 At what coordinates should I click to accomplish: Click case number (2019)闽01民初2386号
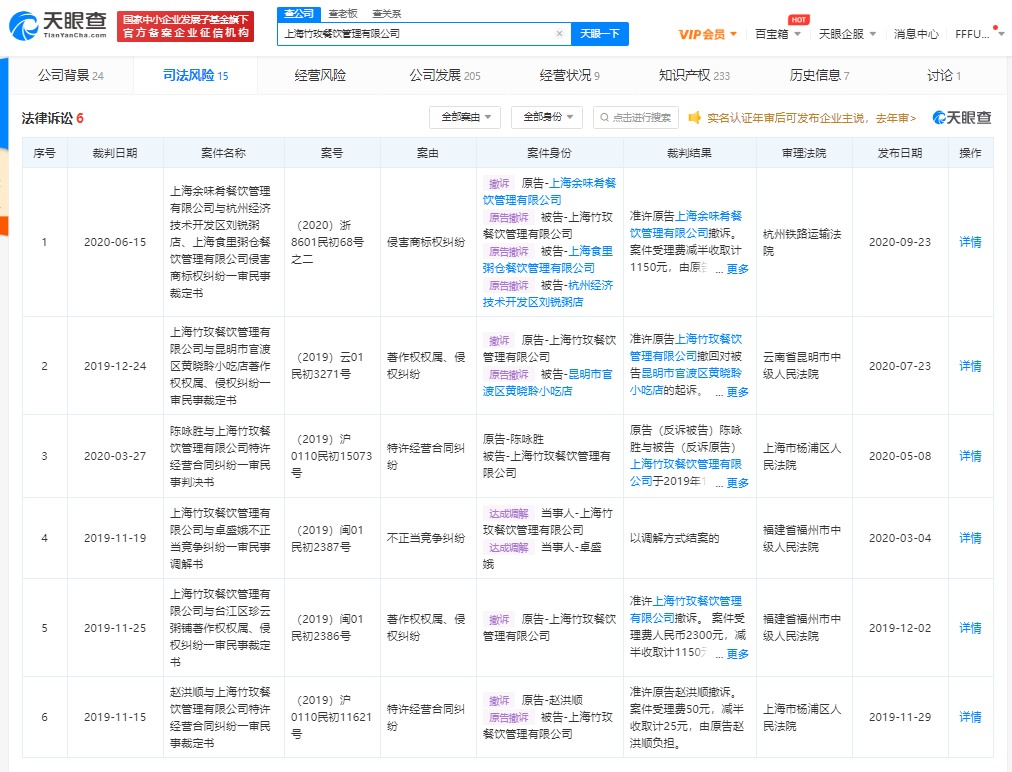(x=327, y=627)
